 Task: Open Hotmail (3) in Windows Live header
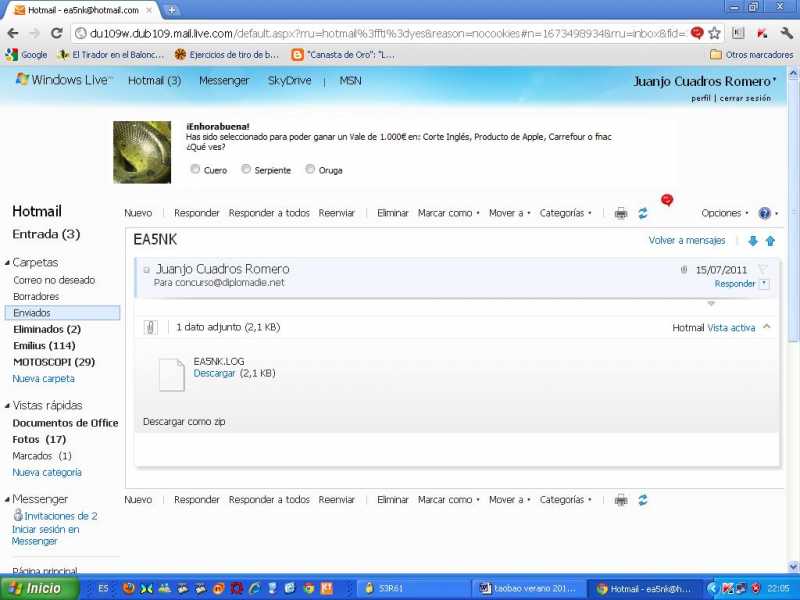pyautogui.click(x=155, y=81)
